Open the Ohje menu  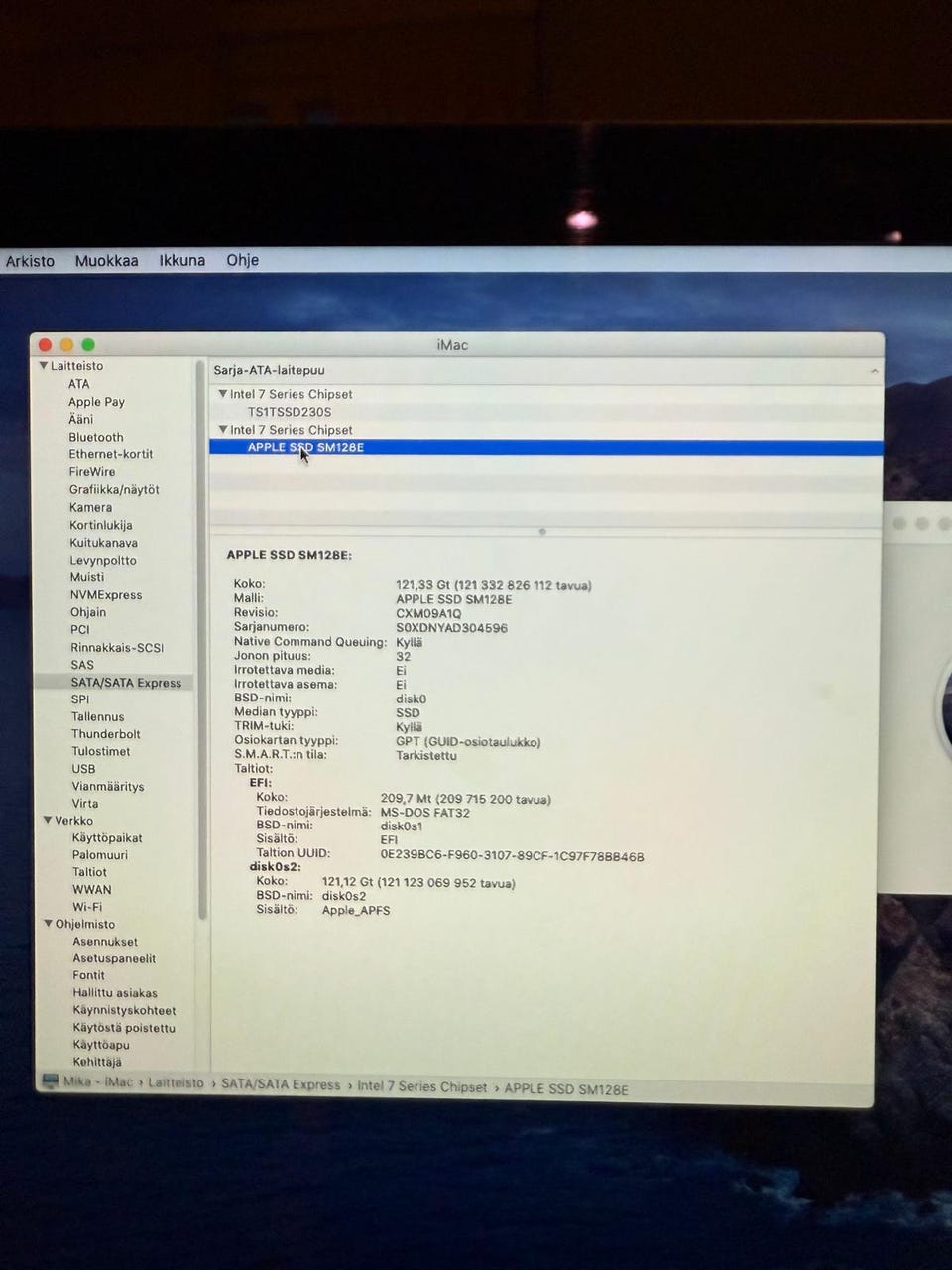[242, 260]
